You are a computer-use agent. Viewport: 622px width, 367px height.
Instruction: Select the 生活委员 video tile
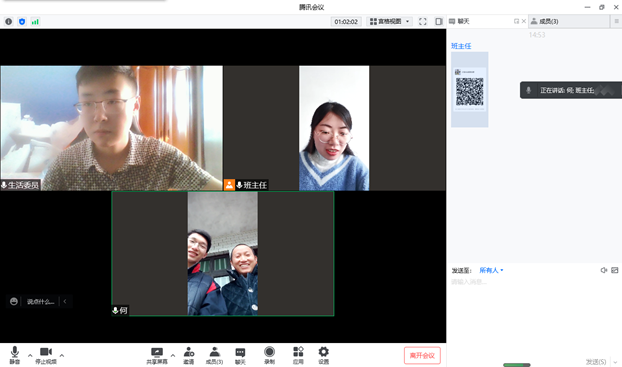111,128
